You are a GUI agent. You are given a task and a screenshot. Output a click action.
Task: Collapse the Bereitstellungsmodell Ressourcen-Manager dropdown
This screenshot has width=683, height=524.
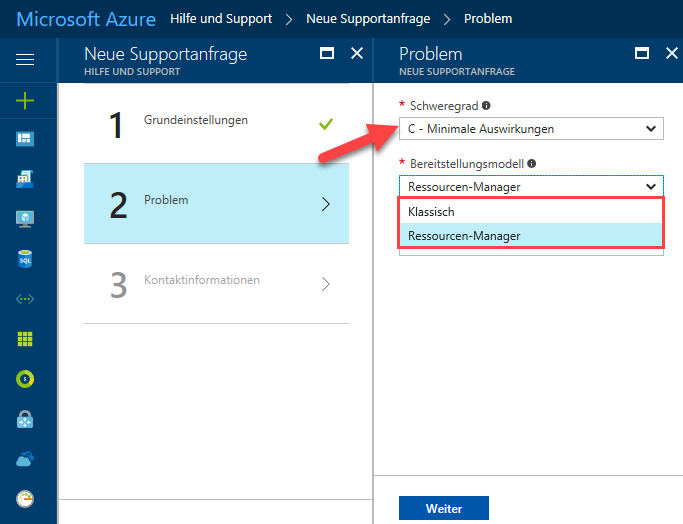(x=531, y=186)
